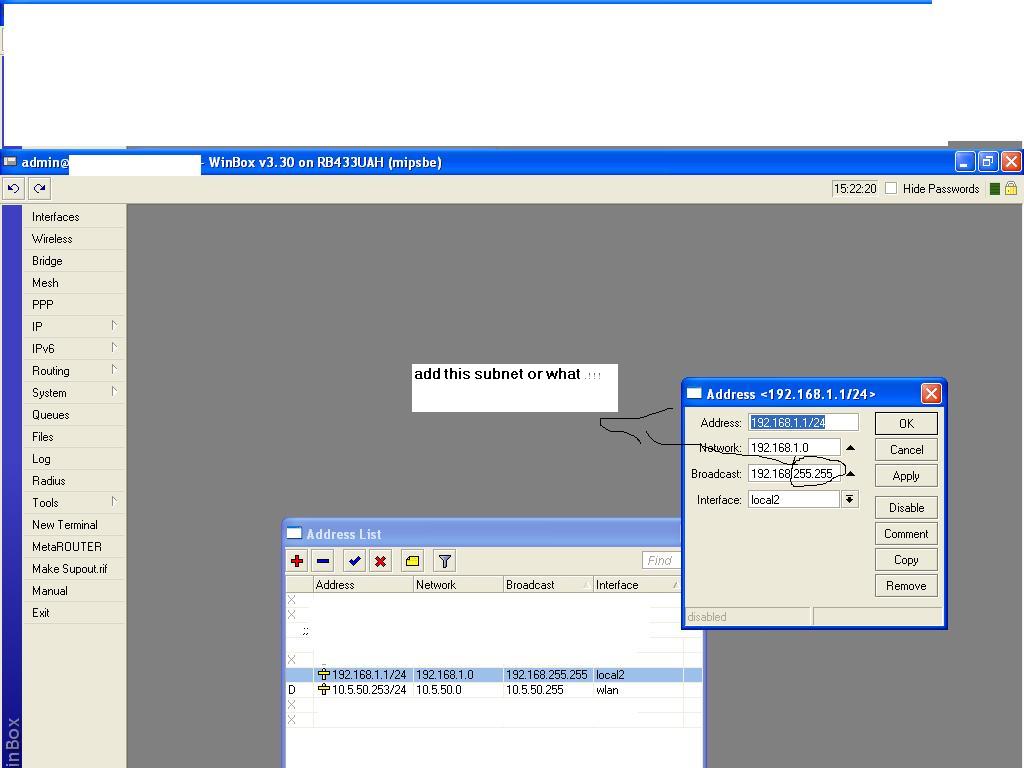Image resolution: width=1024 pixels, height=768 pixels.
Task: Collapse the Network field with up arrow
Action: point(850,448)
